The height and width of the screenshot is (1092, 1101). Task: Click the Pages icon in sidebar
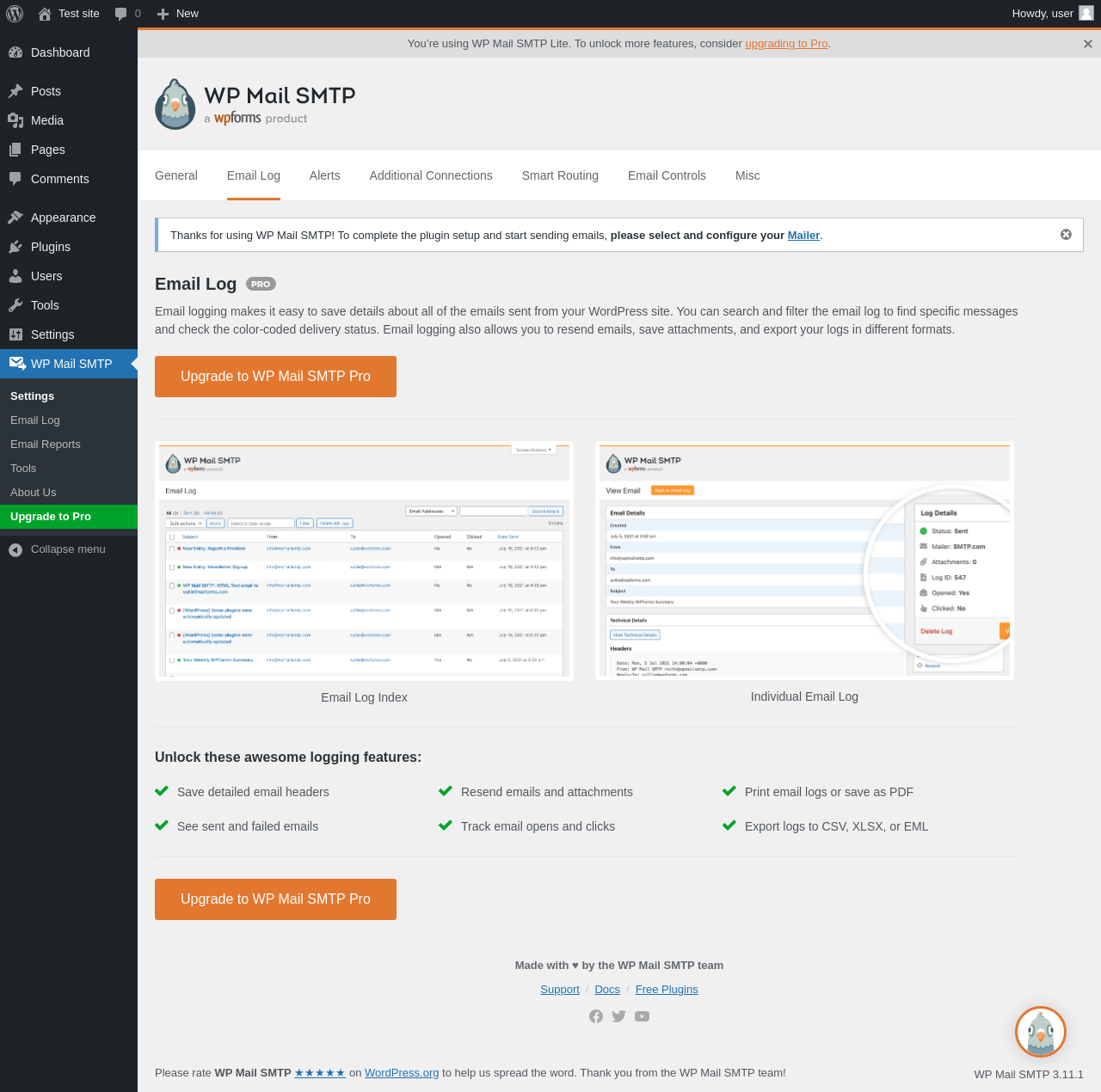15,150
